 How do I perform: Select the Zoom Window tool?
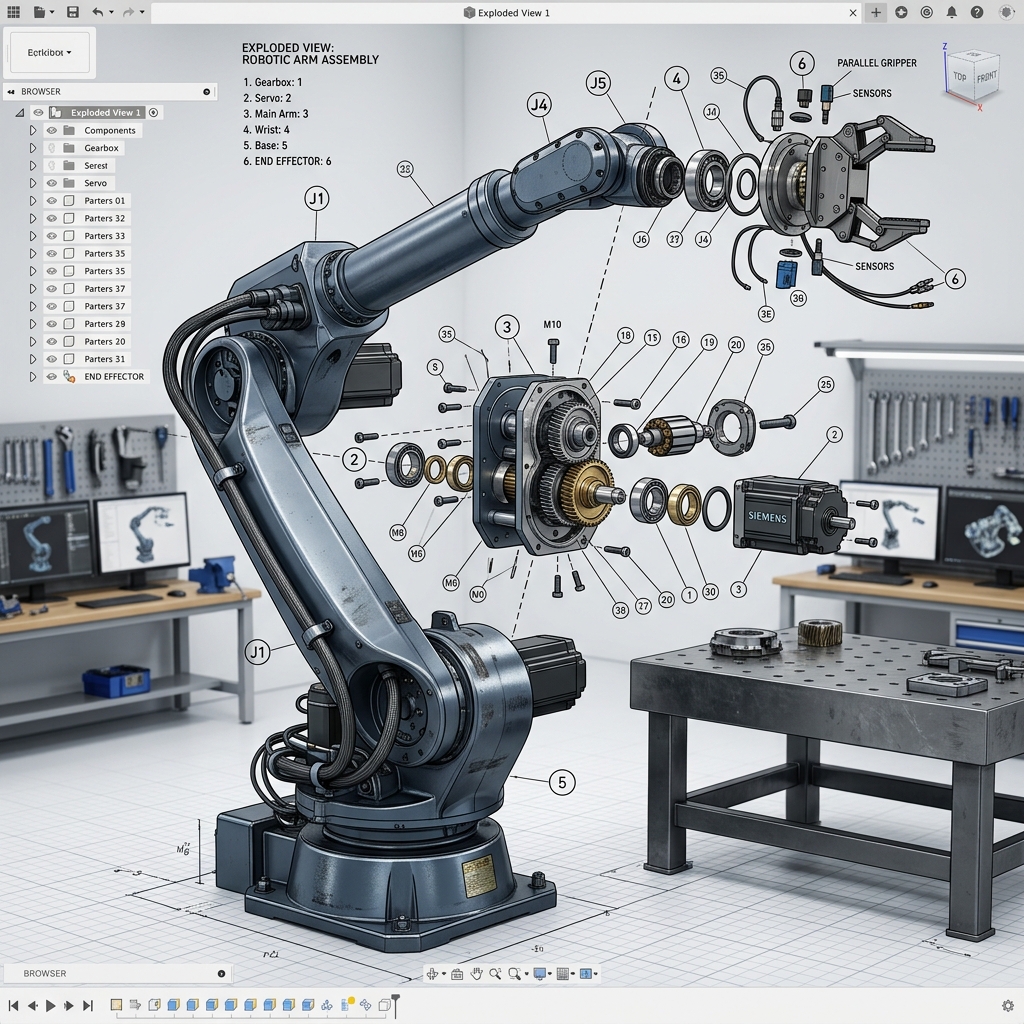[515, 974]
